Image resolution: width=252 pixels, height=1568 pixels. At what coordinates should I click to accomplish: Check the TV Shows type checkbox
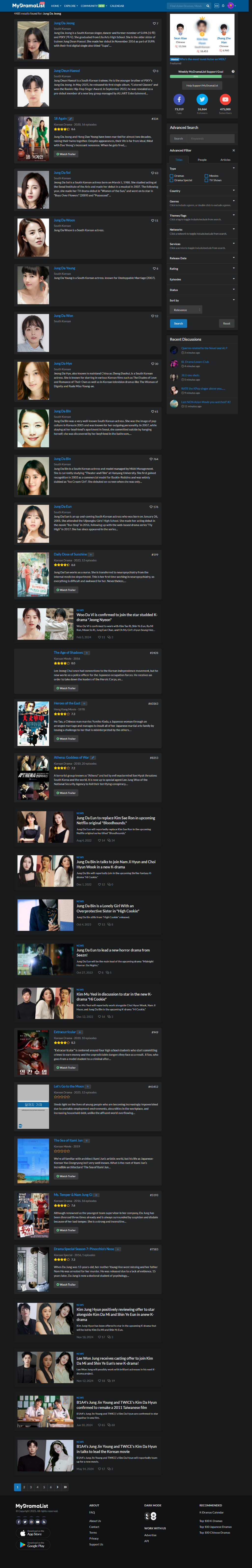(206, 180)
